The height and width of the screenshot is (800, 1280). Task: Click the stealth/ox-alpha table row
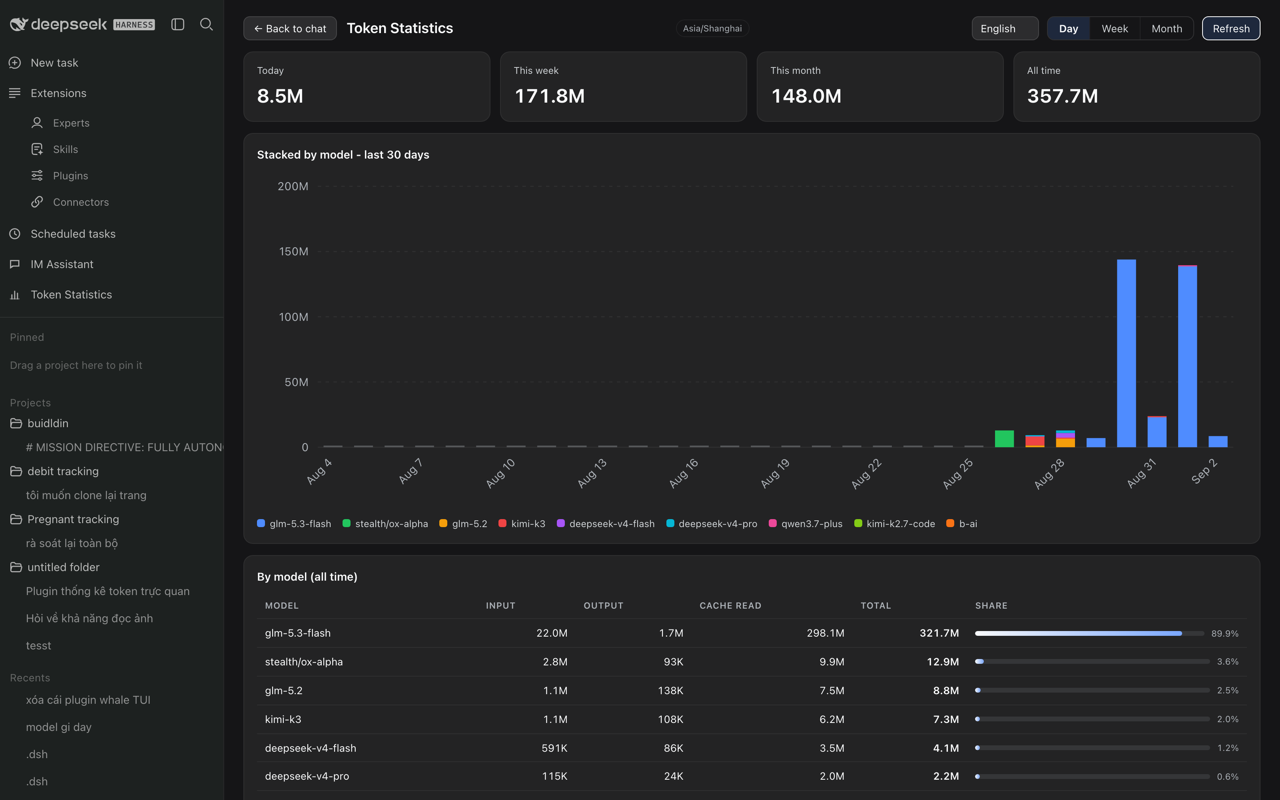click(x=751, y=661)
